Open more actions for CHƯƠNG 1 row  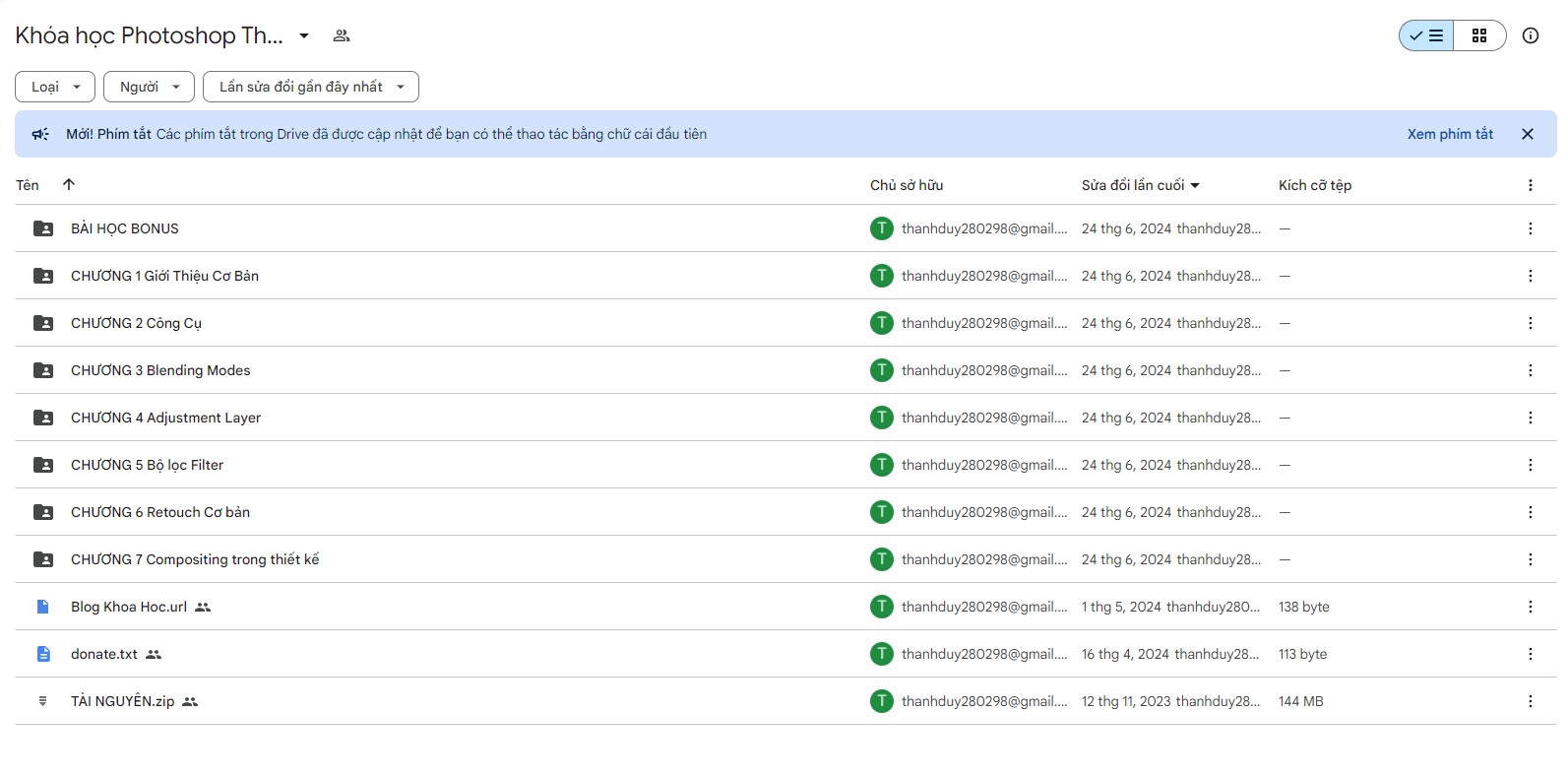1531,276
